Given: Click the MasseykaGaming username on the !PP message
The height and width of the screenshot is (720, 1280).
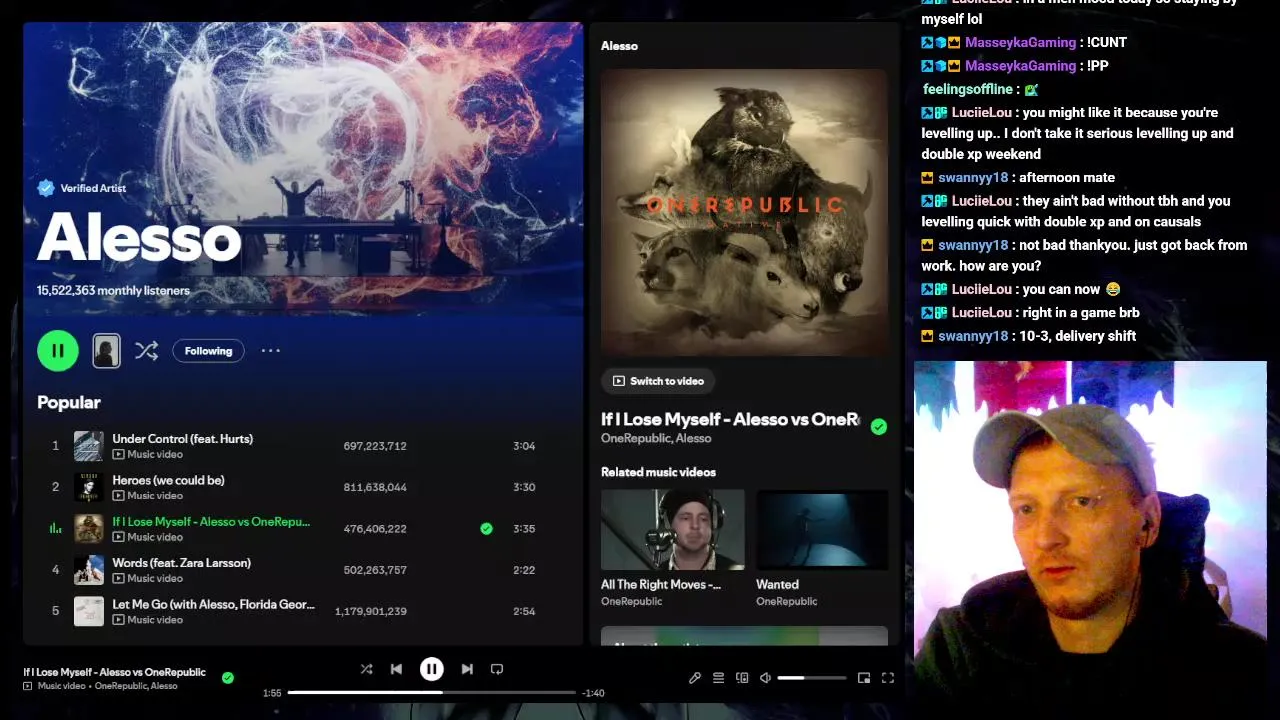Looking at the screenshot, I should [x=1020, y=66].
